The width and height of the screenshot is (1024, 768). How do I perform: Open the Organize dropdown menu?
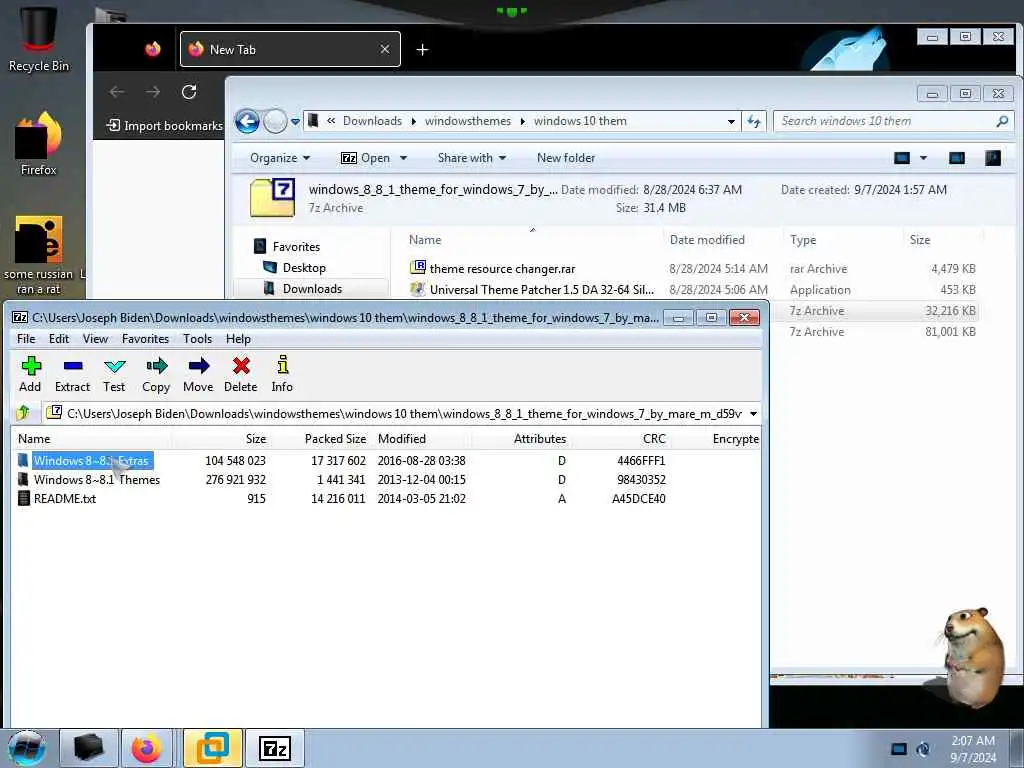(x=280, y=158)
